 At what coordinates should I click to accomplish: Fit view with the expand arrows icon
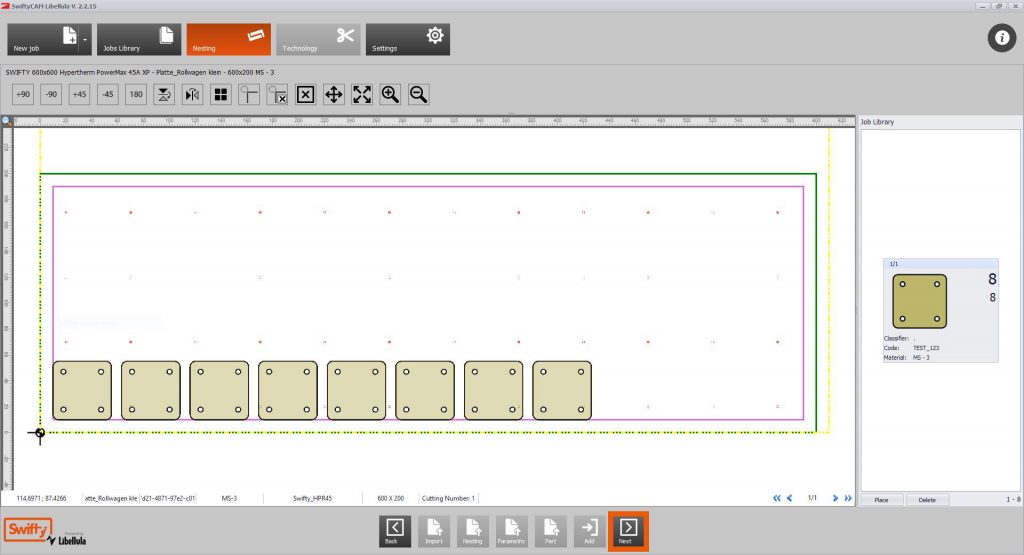(x=362, y=94)
